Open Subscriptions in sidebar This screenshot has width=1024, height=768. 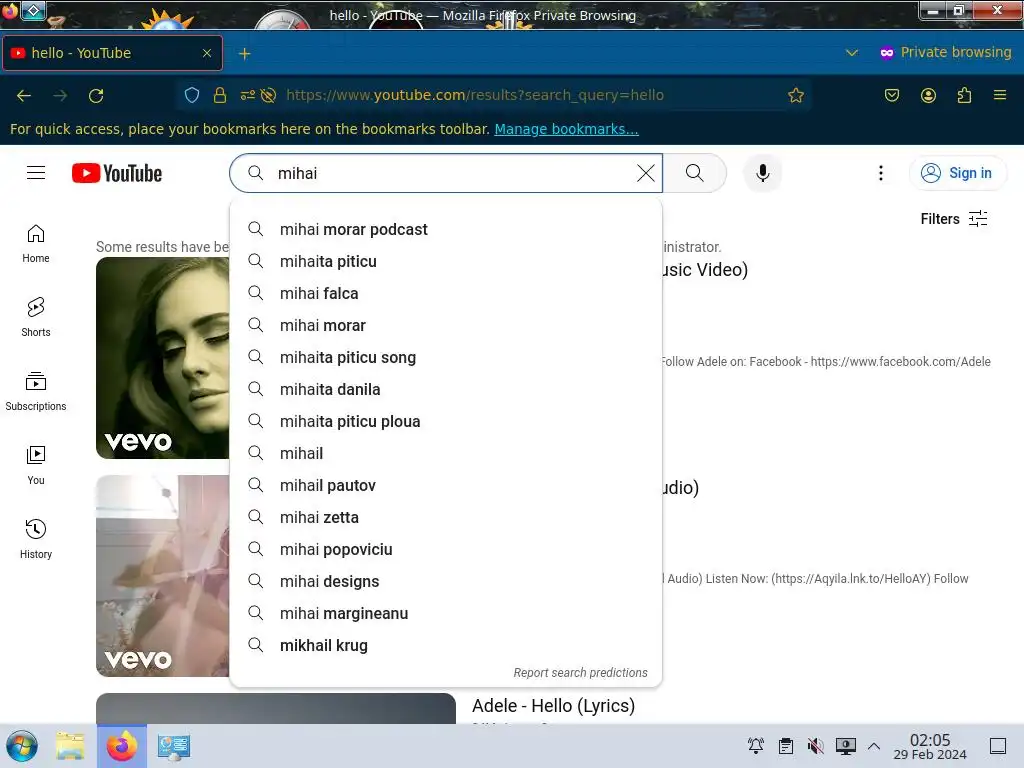(36, 392)
